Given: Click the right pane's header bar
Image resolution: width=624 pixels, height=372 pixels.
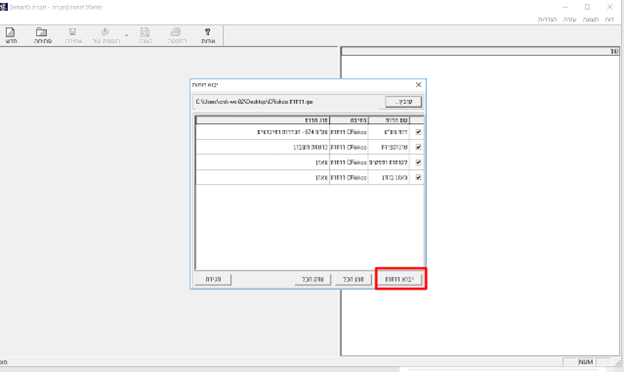Looking at the screenshot, I should click(x=480, y=51).
